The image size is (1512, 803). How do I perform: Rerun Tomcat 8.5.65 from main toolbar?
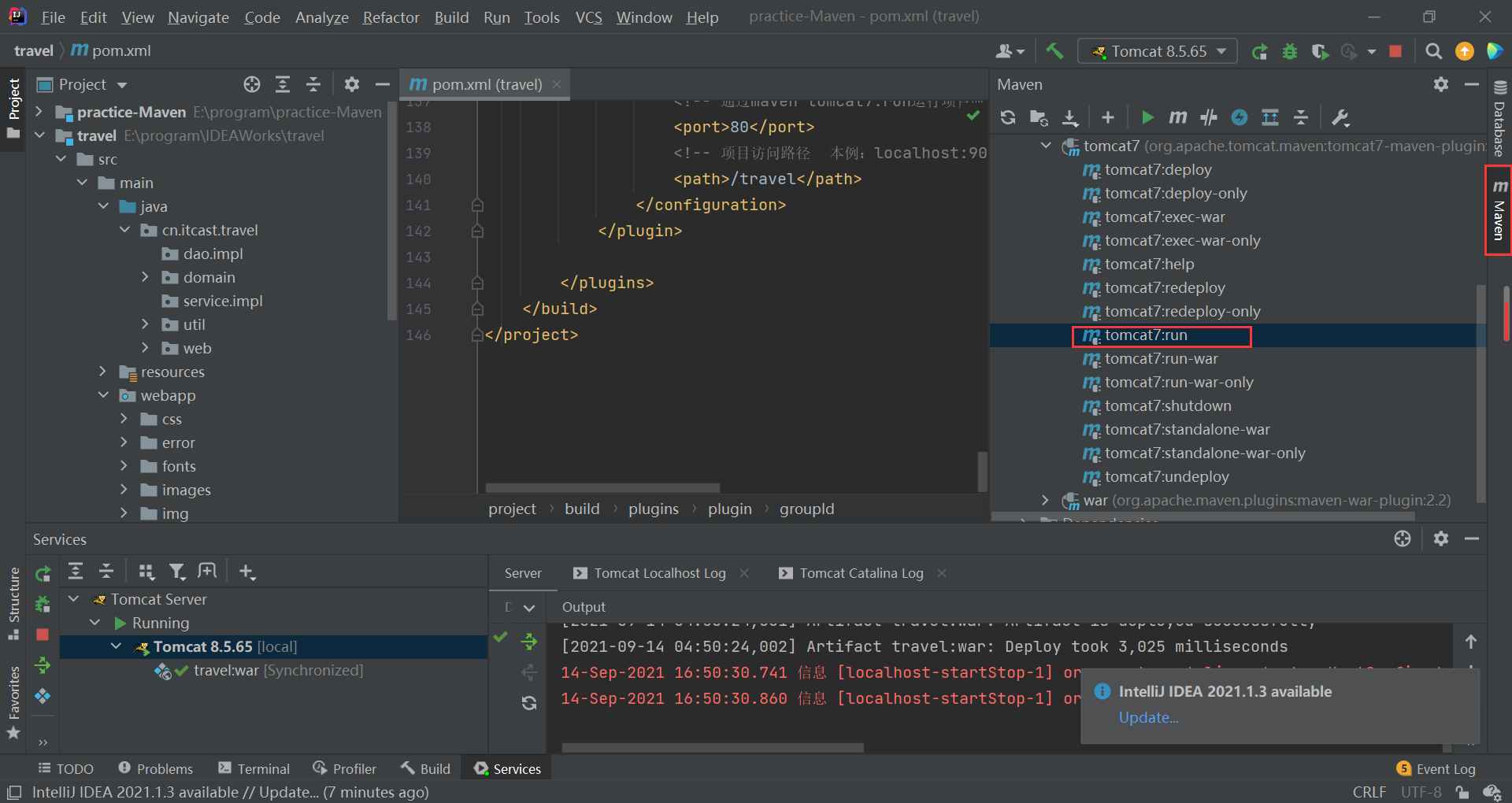coord(1260,51)
